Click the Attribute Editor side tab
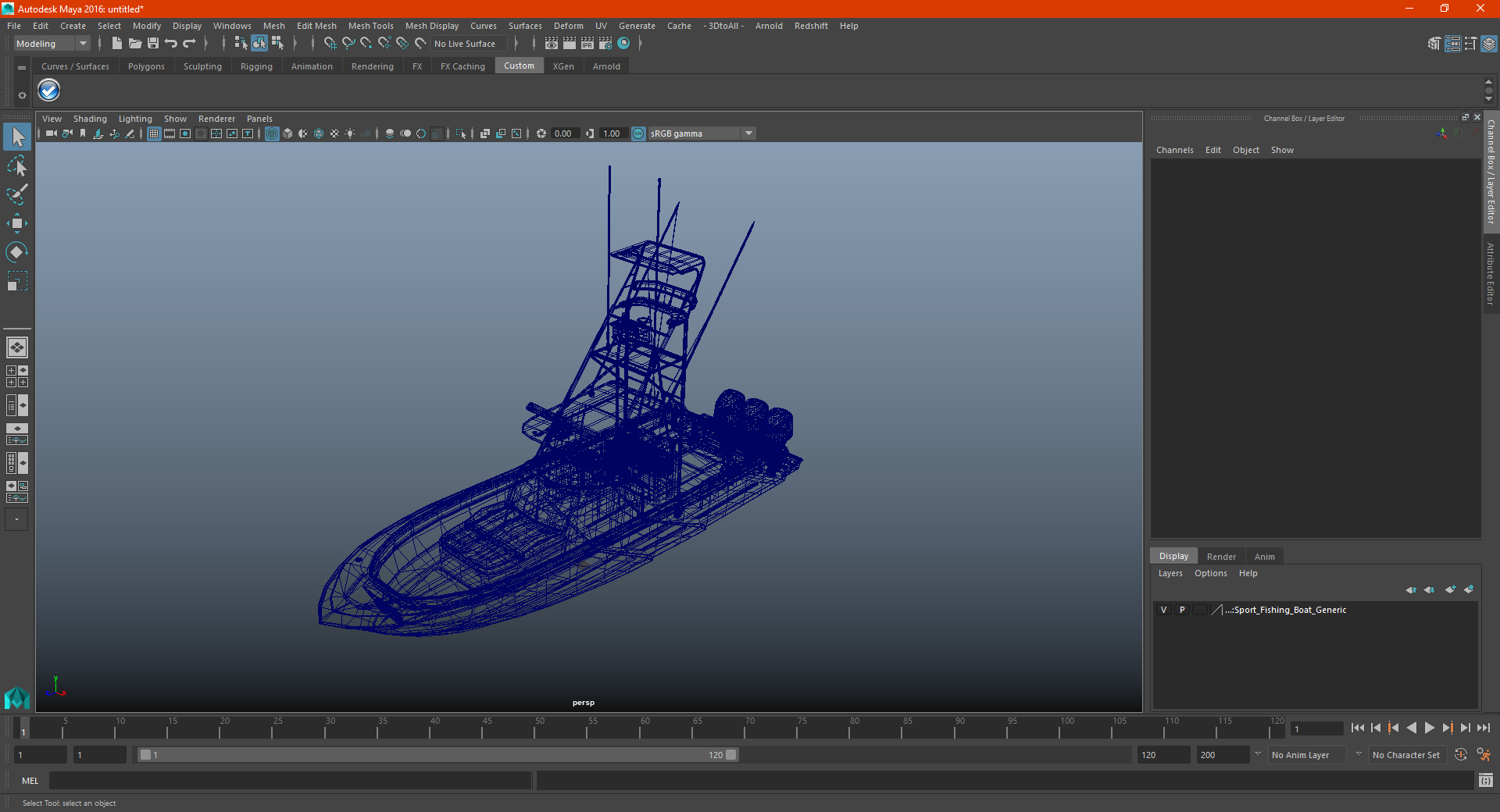 [1491, 273]
